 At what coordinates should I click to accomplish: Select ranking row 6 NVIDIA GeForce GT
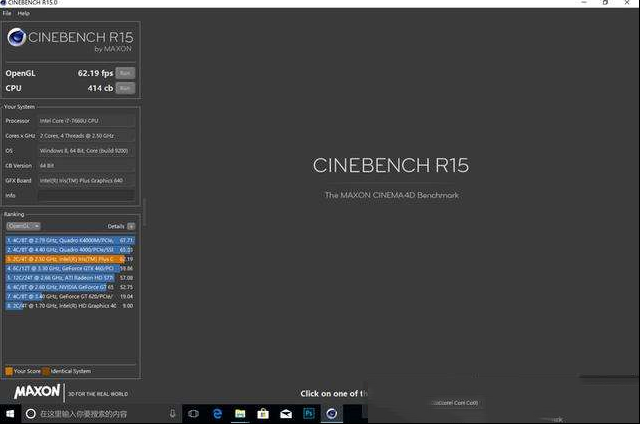(70, 287)
